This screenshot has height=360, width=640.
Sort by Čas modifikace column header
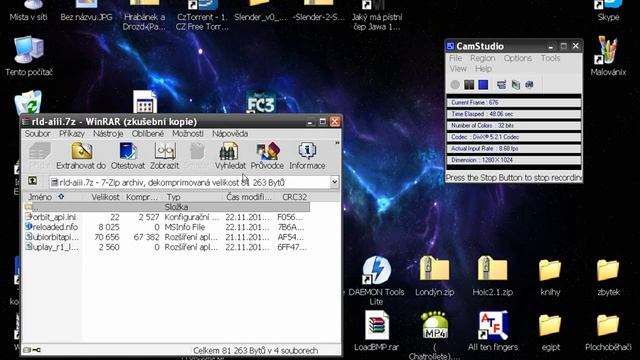pos(249,197)
